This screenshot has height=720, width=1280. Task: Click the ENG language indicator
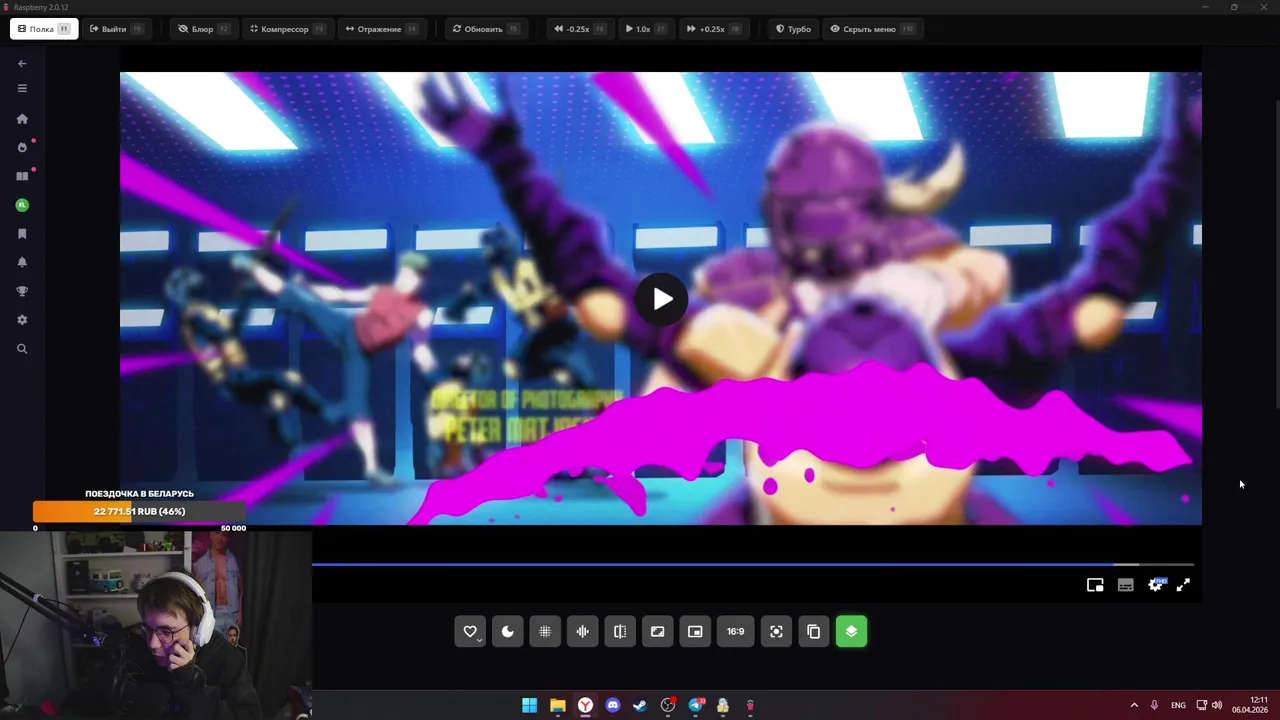tap(1178, 706)
